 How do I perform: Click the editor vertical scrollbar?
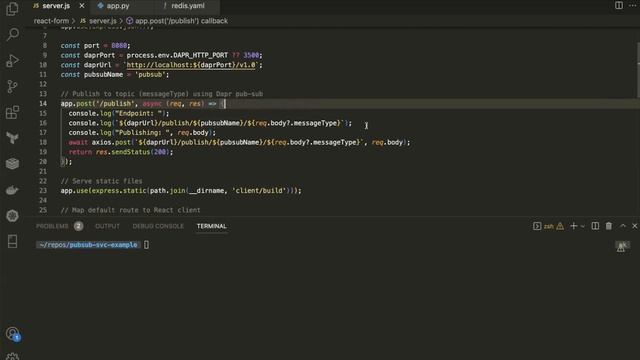click(x=637, y=69)
